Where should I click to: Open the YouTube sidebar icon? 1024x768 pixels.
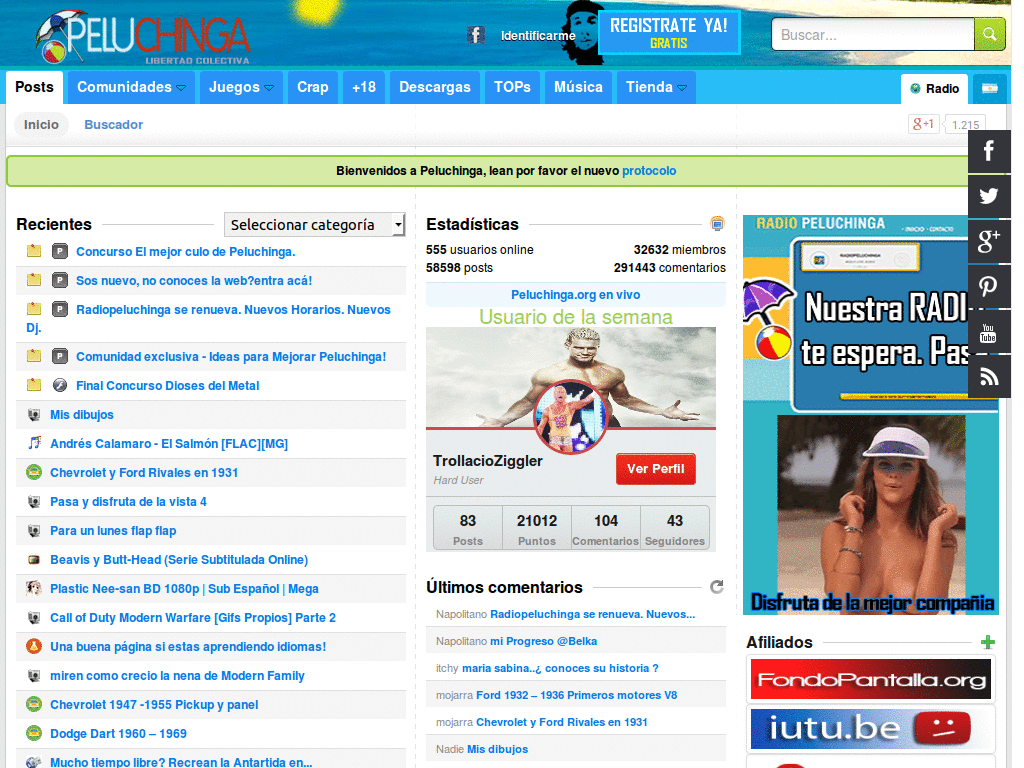(989, 332)
